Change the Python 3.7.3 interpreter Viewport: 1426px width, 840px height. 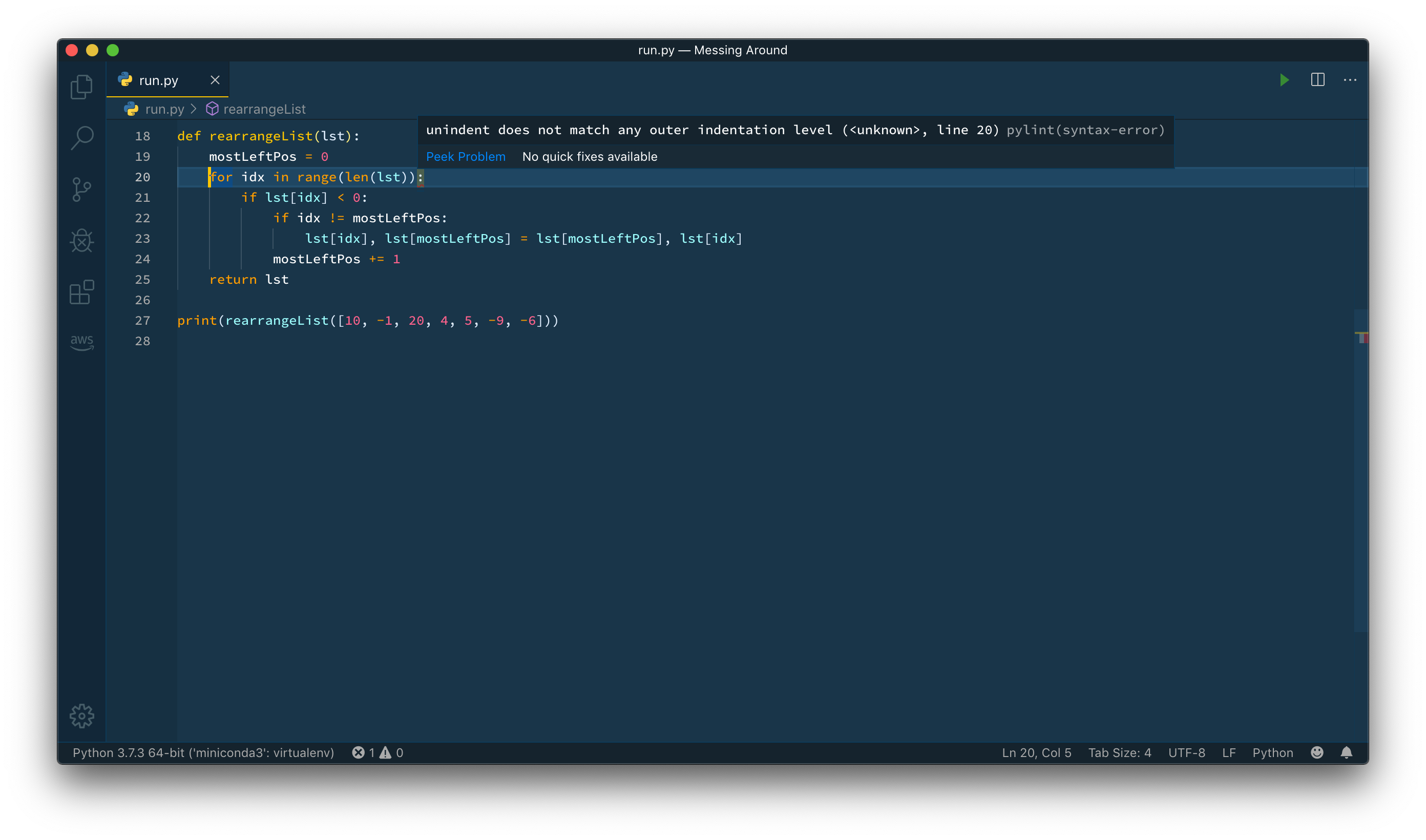(x=203, y=752)
